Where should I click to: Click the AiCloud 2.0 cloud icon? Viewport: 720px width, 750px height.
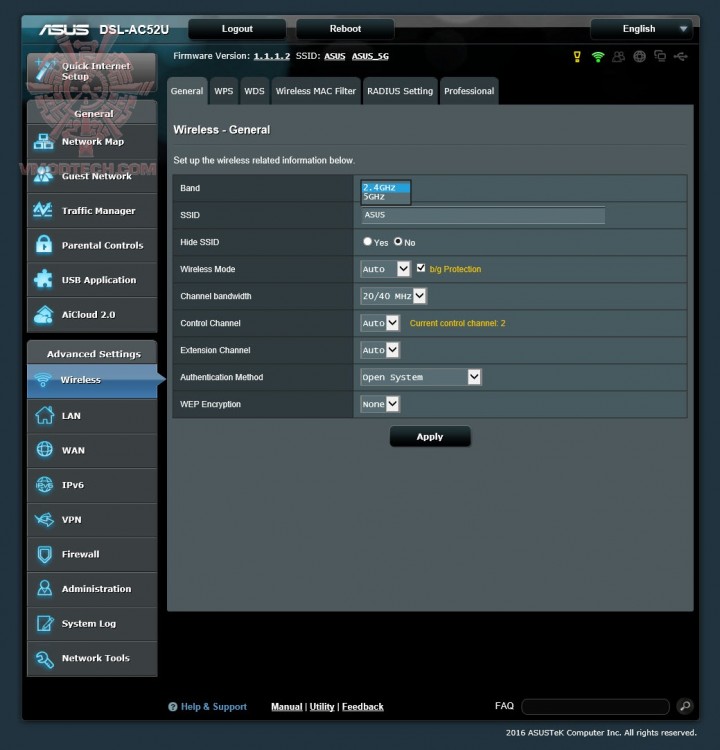pyautogui.click(x=44, y=314)
